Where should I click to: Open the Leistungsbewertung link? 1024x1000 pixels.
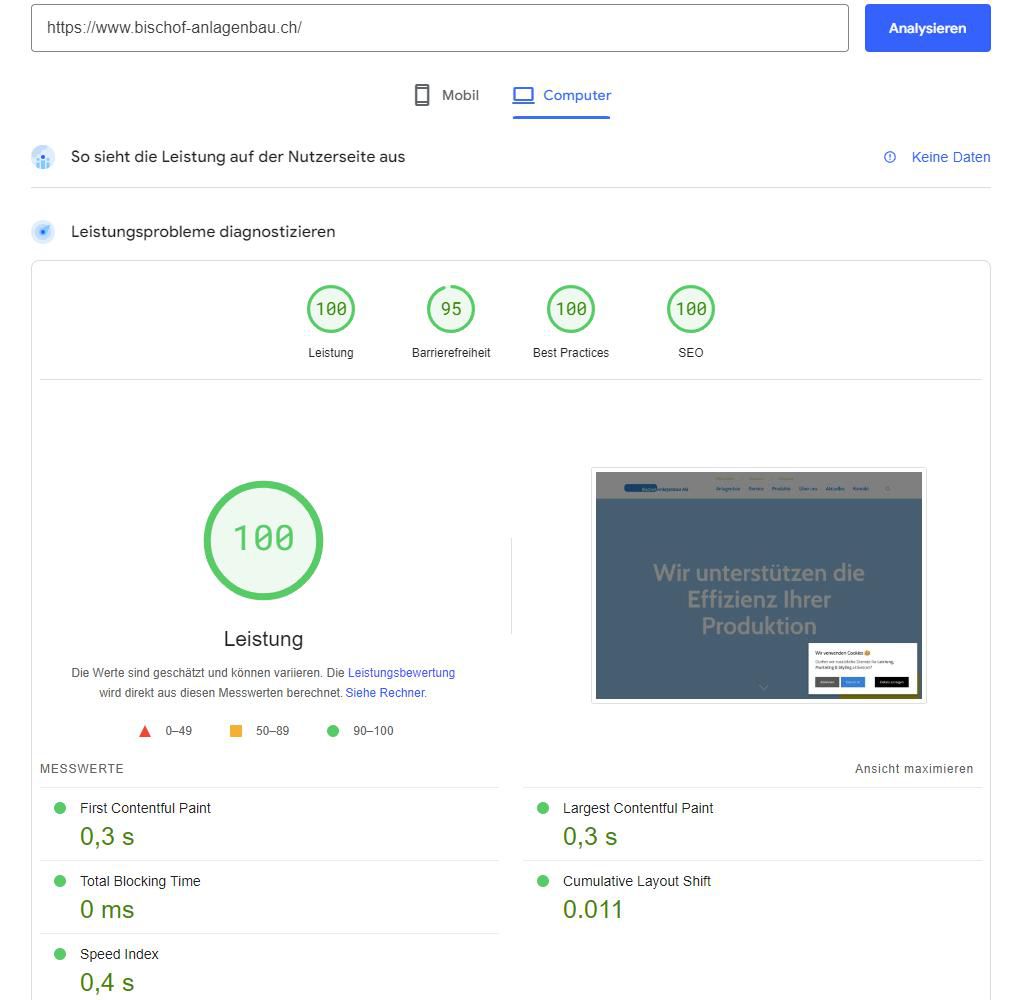[x=401, y=673]
